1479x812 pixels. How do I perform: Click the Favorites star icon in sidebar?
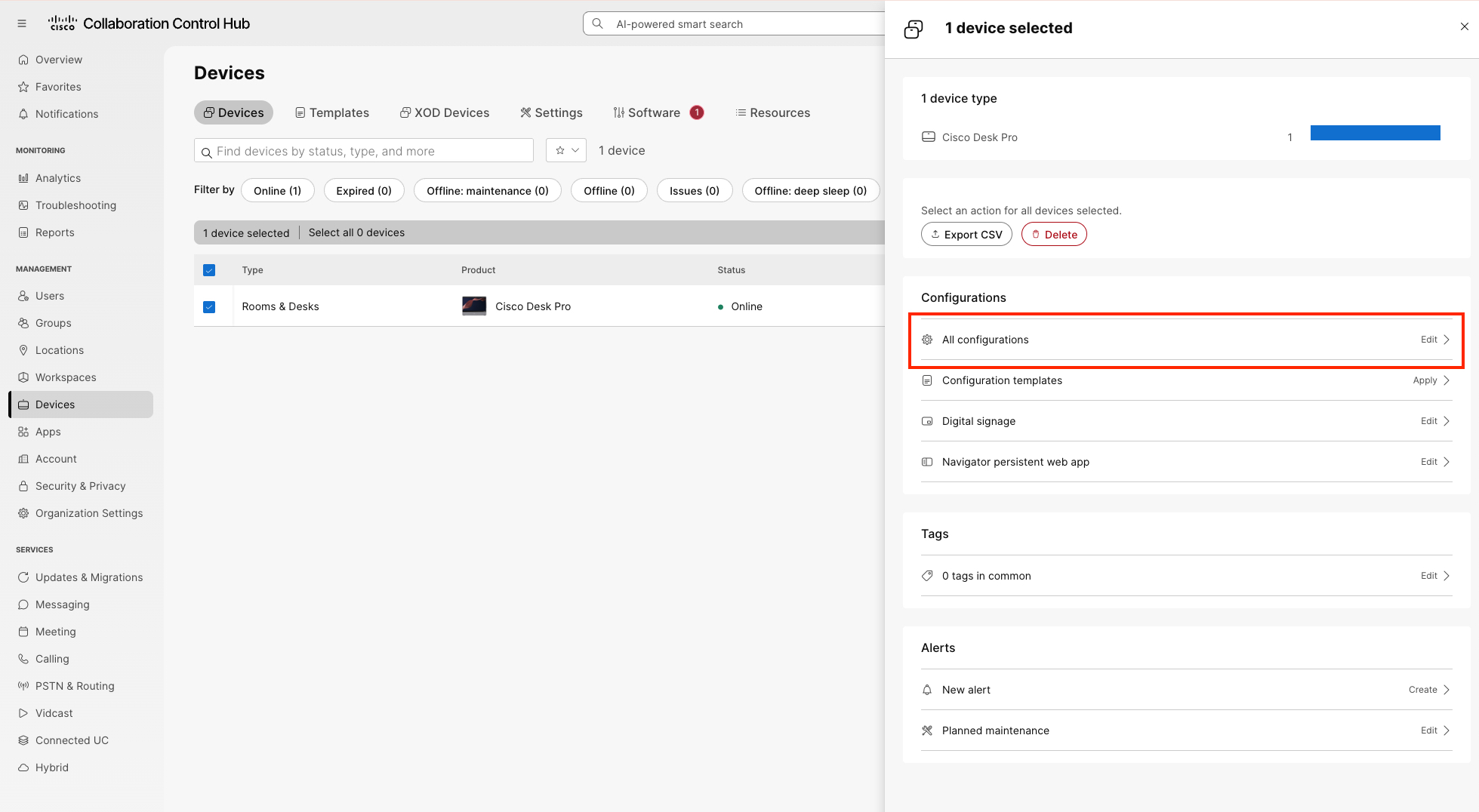pyautogui.click(x=23, y=87)
